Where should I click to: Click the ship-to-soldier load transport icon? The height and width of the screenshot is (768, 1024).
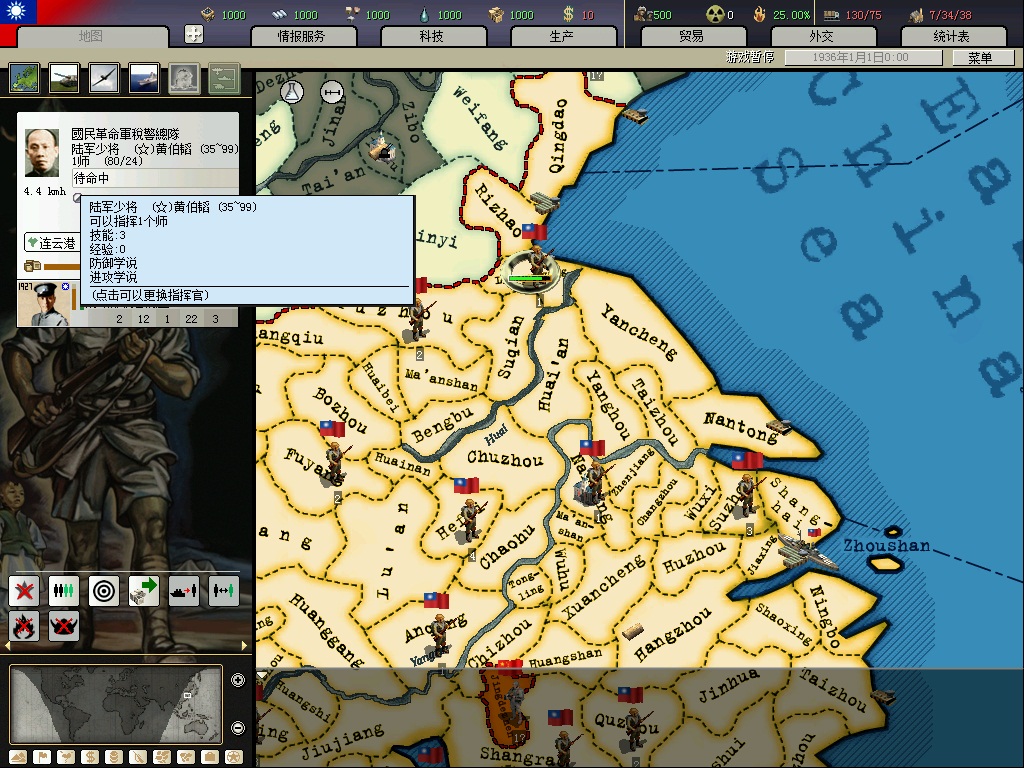point(184,591)
